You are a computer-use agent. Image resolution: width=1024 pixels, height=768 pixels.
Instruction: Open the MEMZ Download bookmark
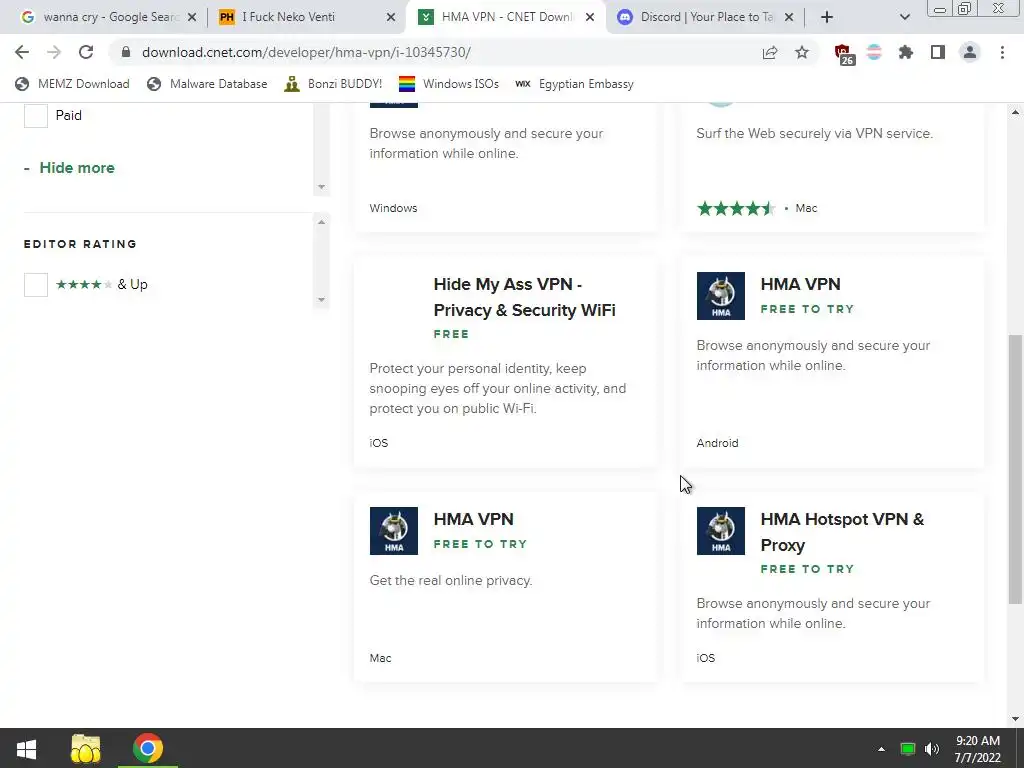point(72,84)
